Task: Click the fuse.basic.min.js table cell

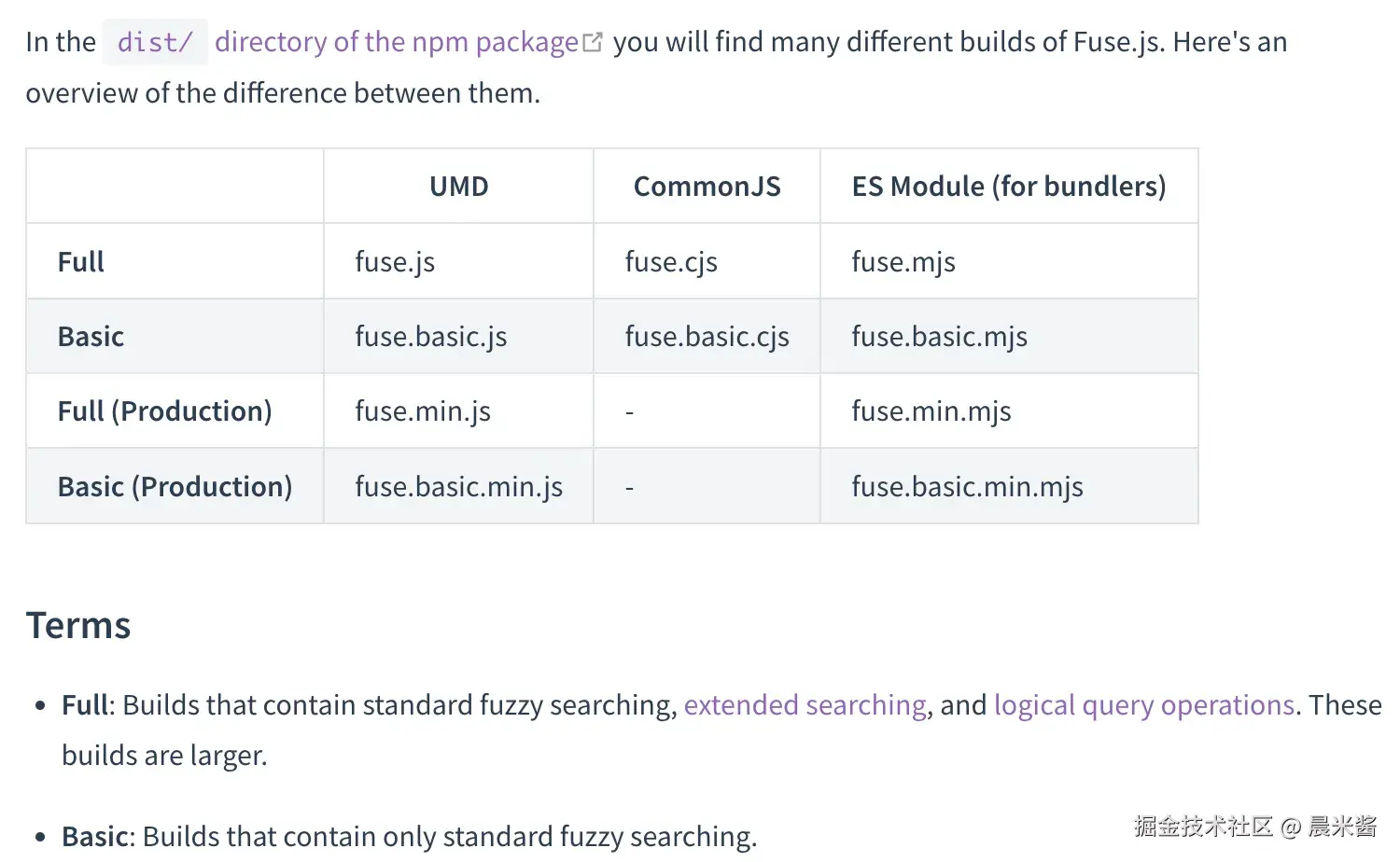Action: [458, 487]
